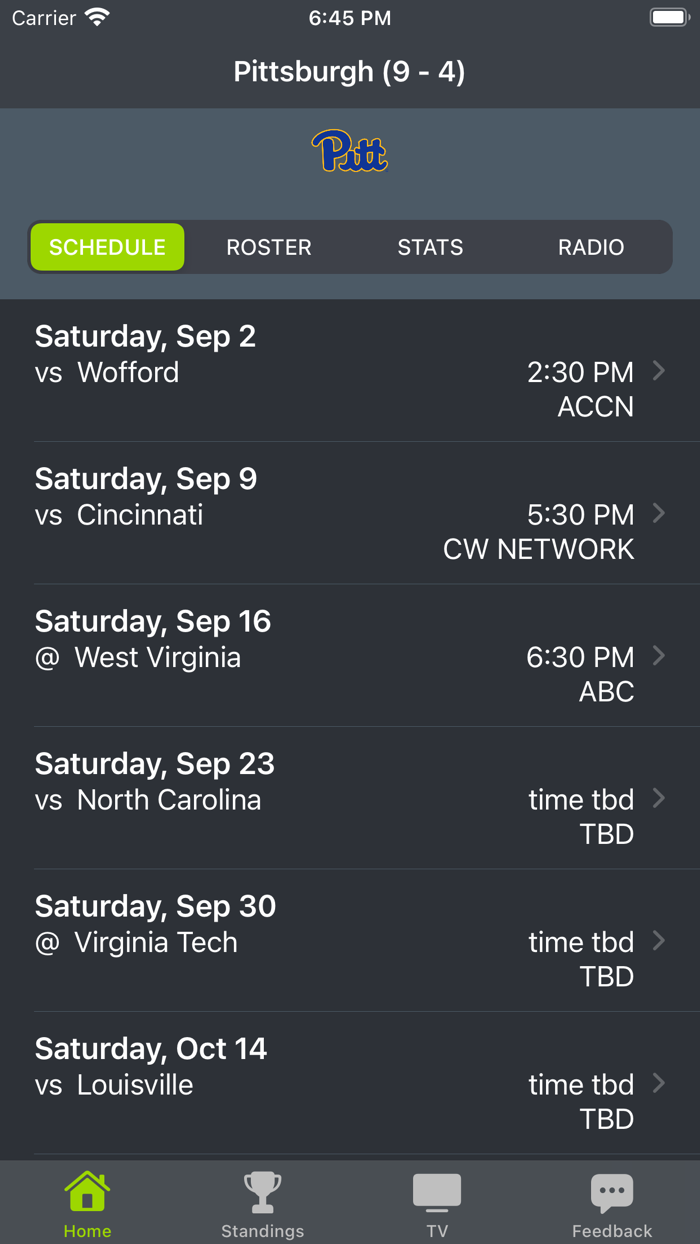Tap the battery status icon
Image resolution: width=700 pixels, height=1244 pixels.
669,18
